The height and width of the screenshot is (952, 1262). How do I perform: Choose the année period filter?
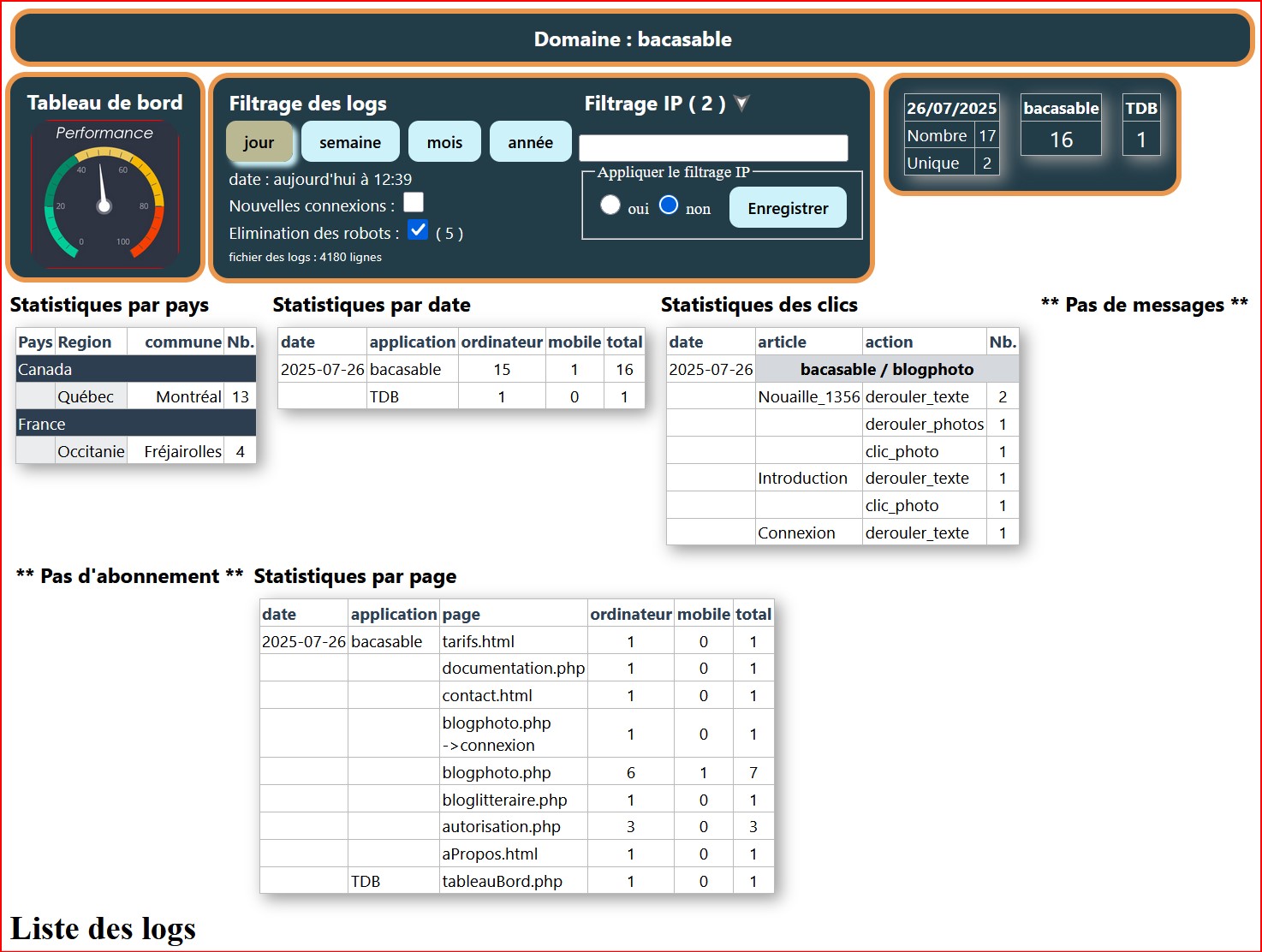[530, 142]
